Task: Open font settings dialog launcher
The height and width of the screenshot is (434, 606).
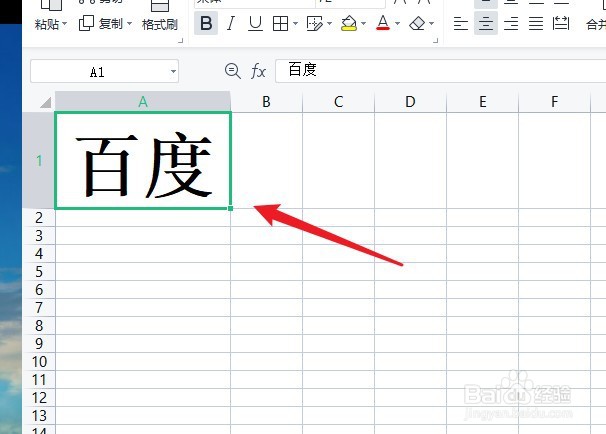Action: coord(436,40)
